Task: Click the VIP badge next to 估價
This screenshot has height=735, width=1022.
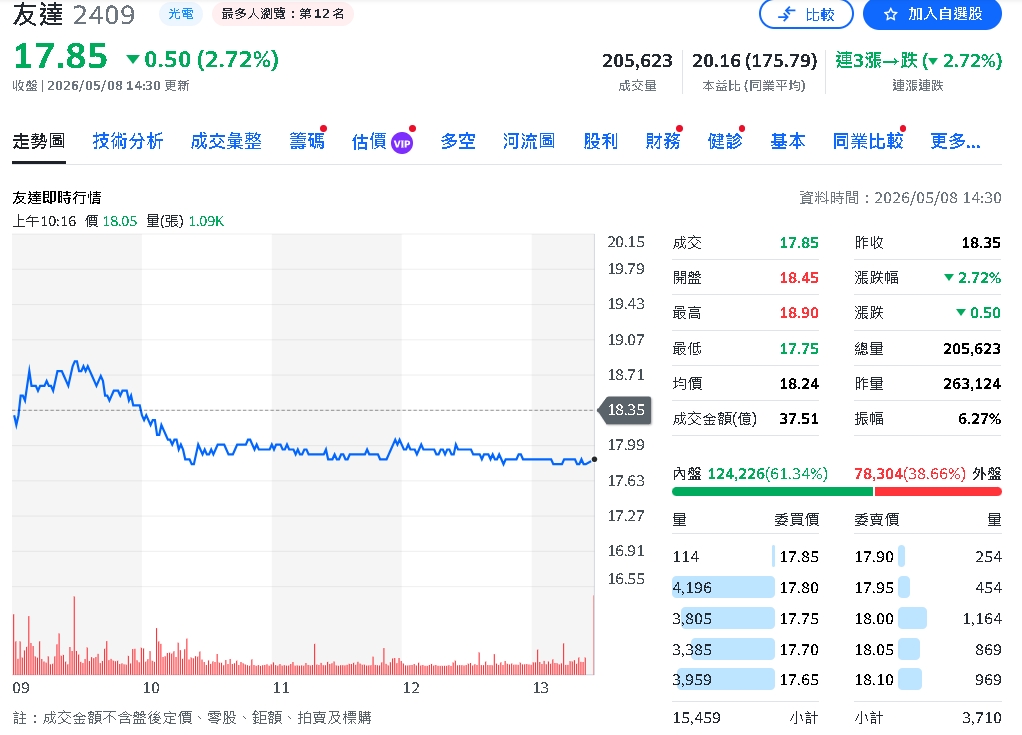Action: point(402,143)
